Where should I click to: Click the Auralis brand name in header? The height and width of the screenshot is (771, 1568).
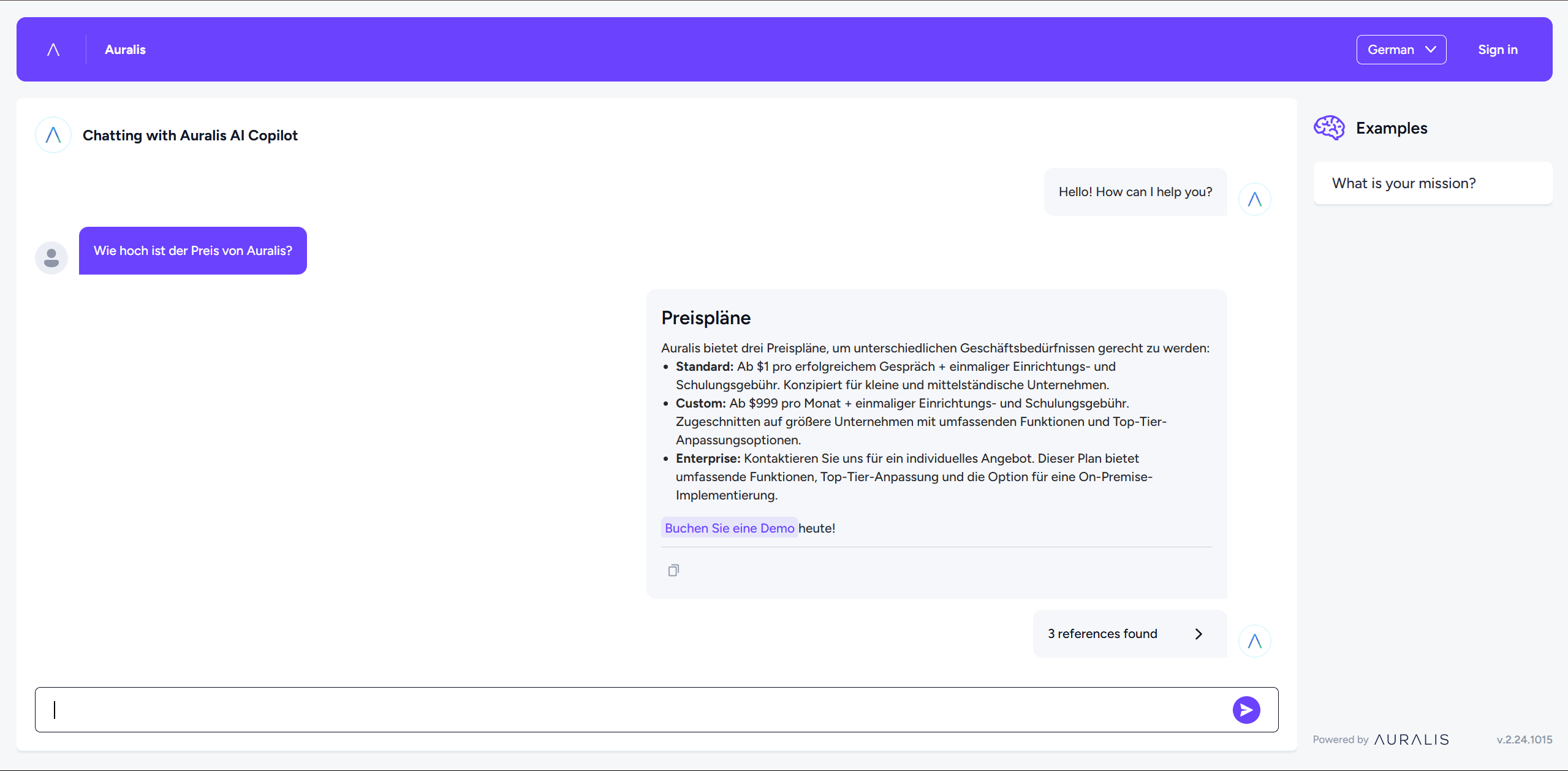pos(125,50)
